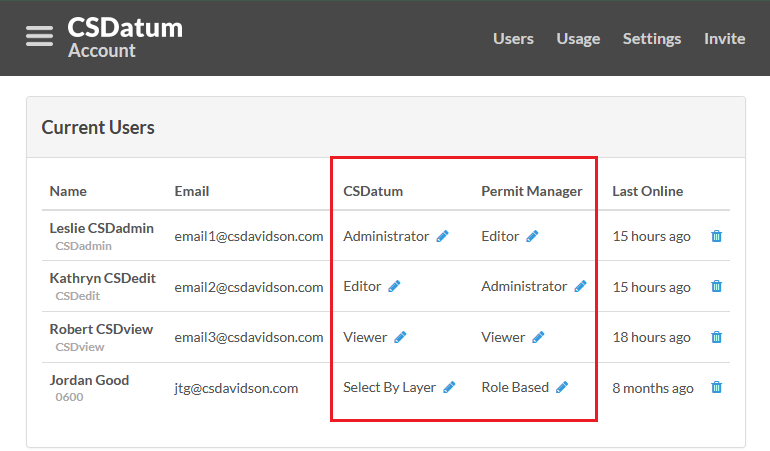
Task: Remove Kathryn CSDedit using trash icon
Action: 716,286
